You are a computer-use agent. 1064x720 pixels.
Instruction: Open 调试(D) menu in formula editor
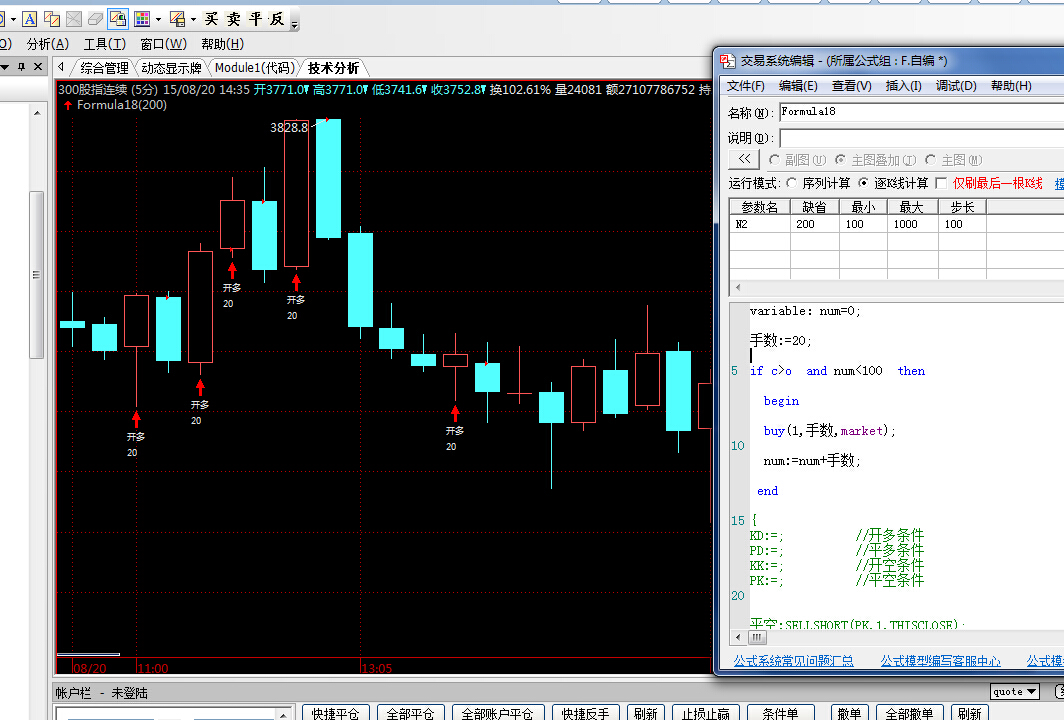click(x=955, y=86)
